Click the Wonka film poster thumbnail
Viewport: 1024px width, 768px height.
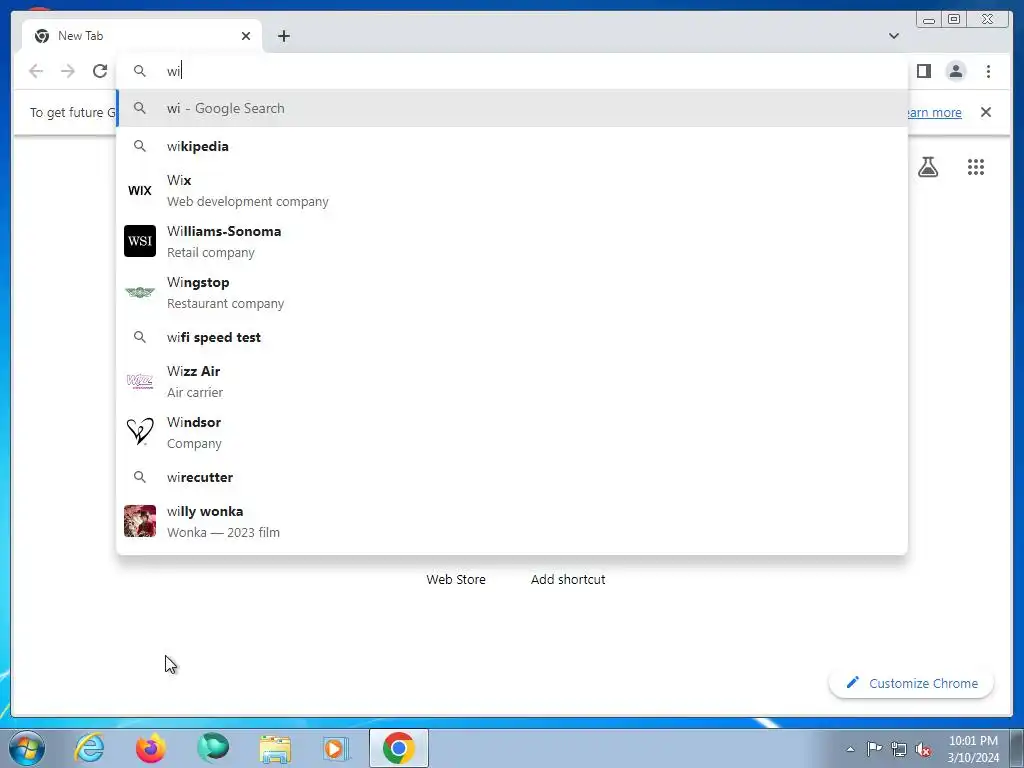point(140,521)
